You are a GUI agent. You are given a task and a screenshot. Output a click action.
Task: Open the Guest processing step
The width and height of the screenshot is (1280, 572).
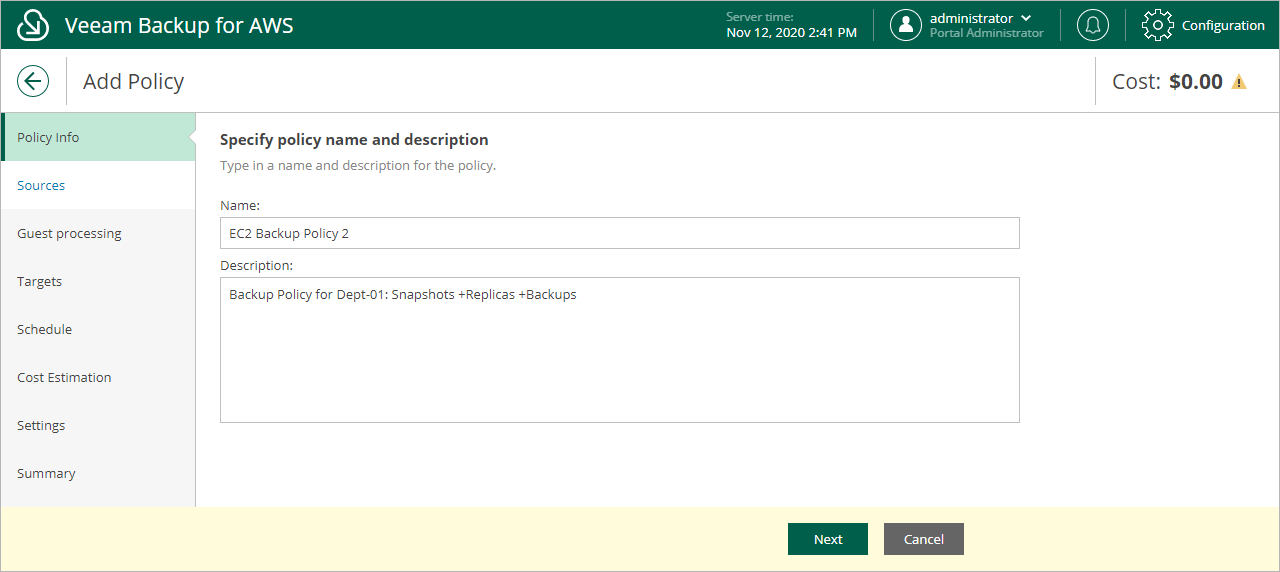pos(98,233)
